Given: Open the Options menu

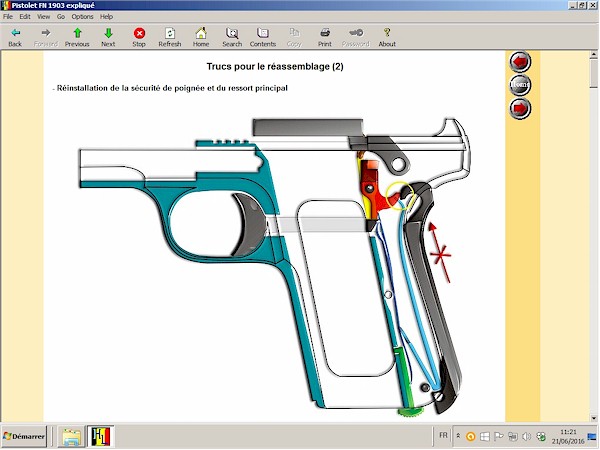Looking at the screenshot, I should point(82,16).
